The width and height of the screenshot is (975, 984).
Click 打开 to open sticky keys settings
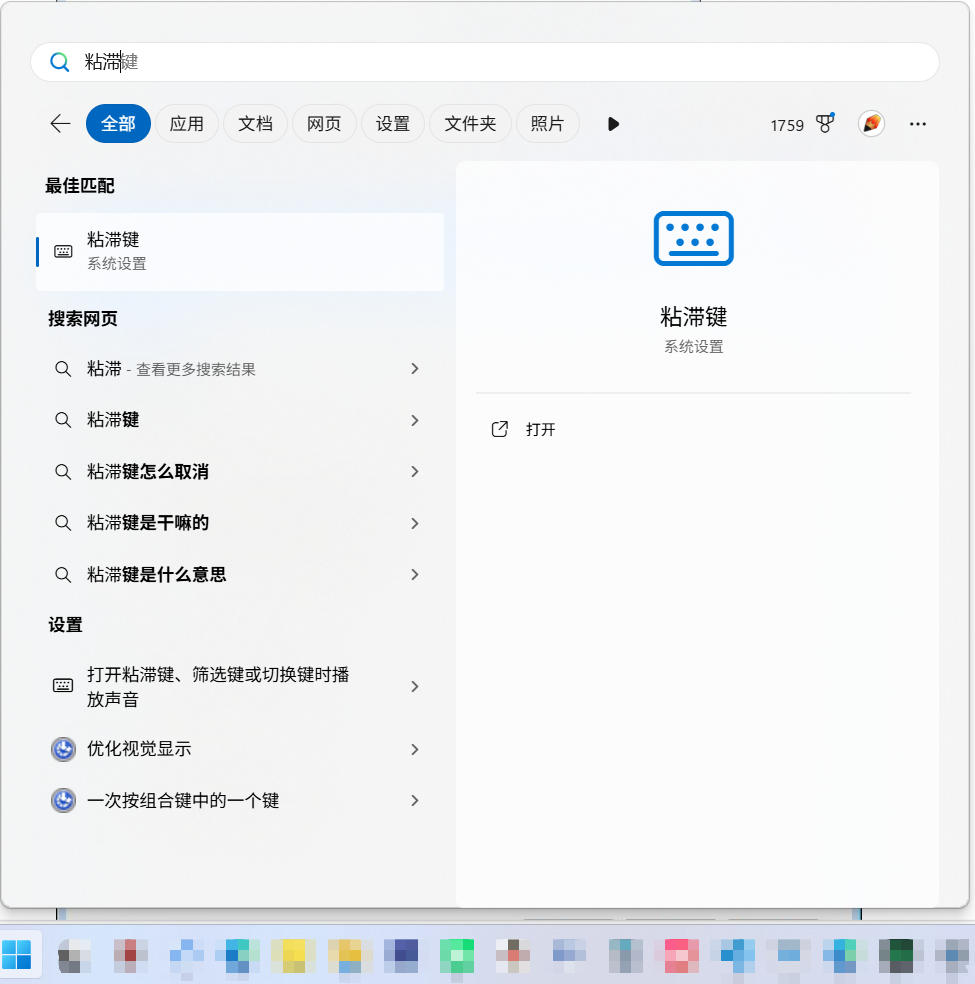coord(540,429)
